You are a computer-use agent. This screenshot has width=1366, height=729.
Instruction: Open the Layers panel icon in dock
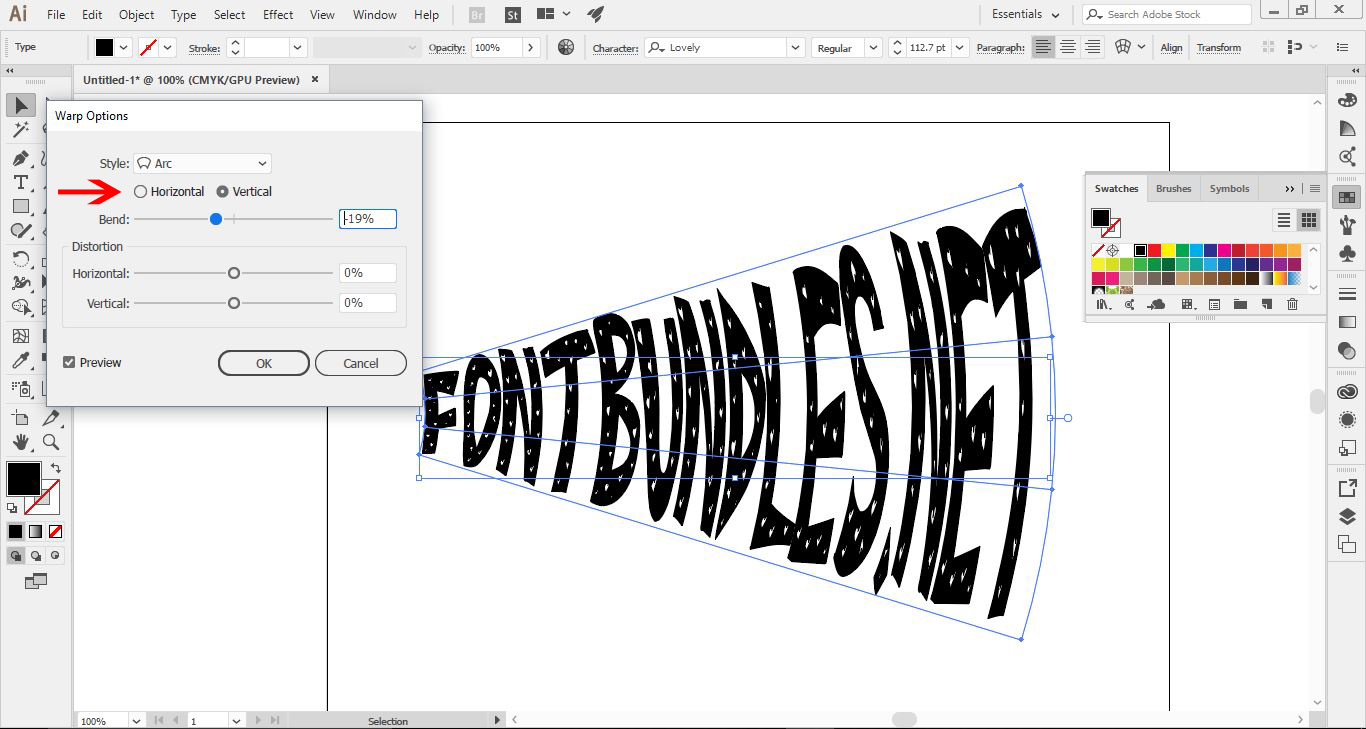[1347, 516]
